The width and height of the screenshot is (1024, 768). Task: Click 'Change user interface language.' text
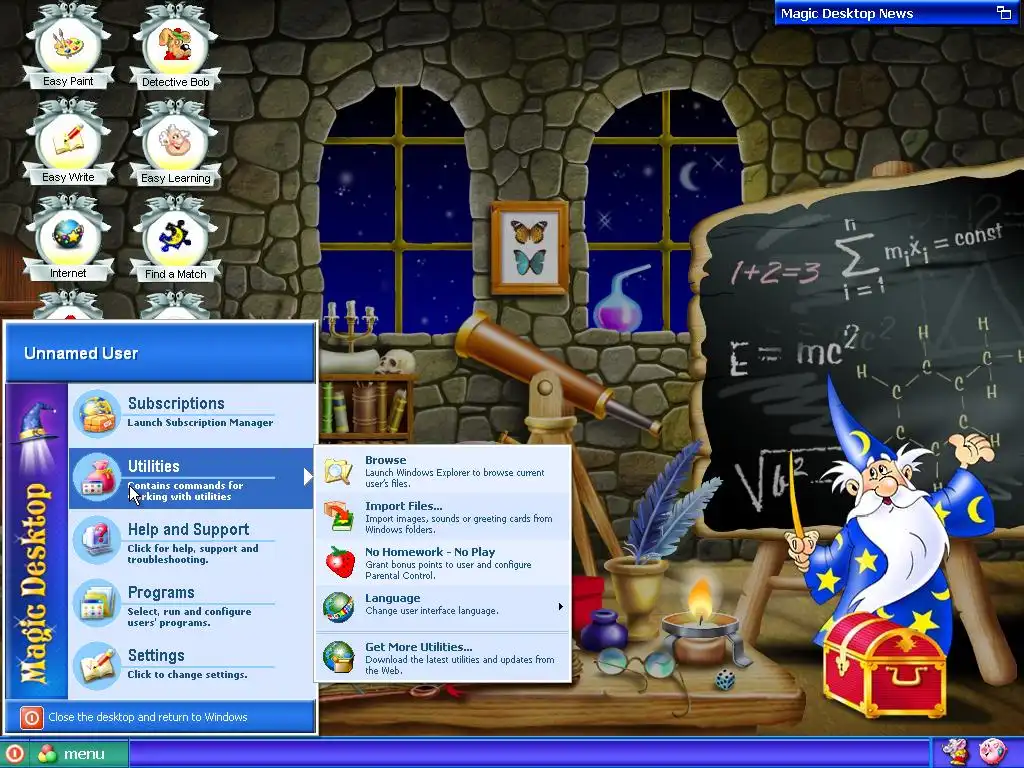[x=432, y=611]
